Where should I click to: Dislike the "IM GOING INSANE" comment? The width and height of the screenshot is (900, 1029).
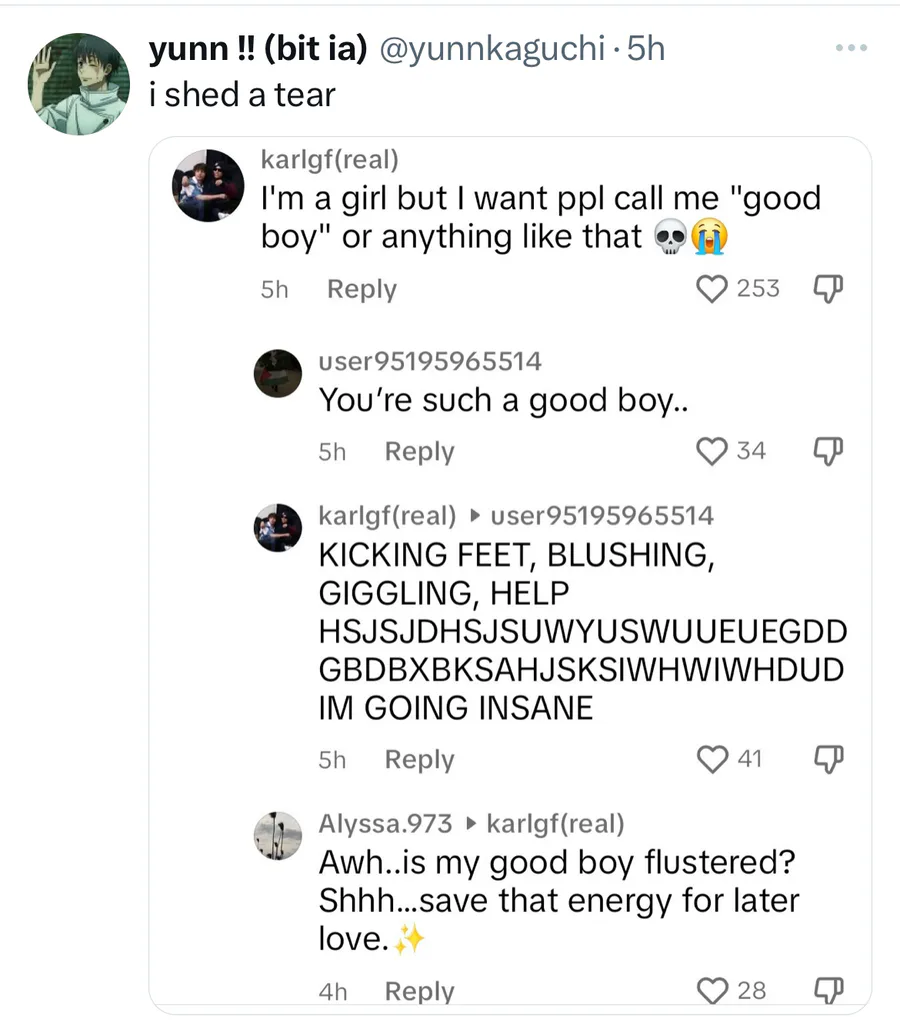[826, 760]
